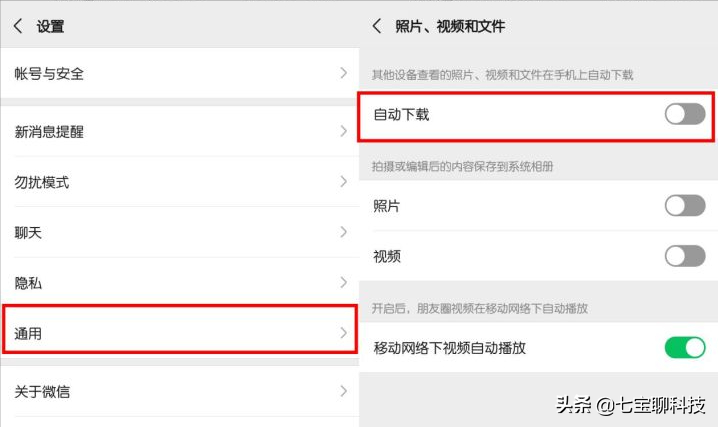Image resolution: width=718 pixels, height=427 pixels.
Task: Enable the 照片 save switch
Action: pos(685,206)
